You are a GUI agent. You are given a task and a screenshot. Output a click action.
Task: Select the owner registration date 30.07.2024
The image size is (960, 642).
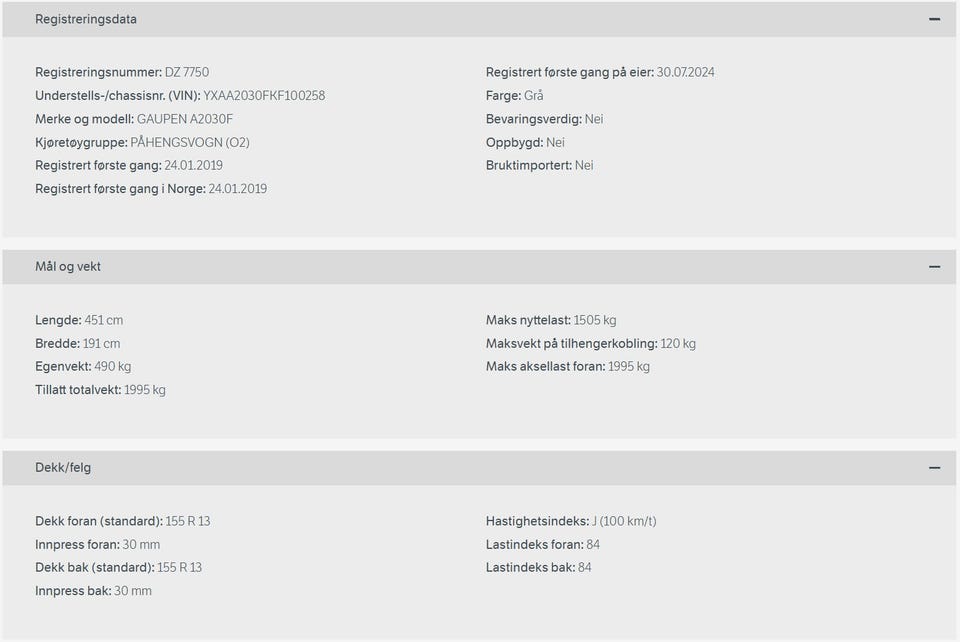tap(686, 72)
